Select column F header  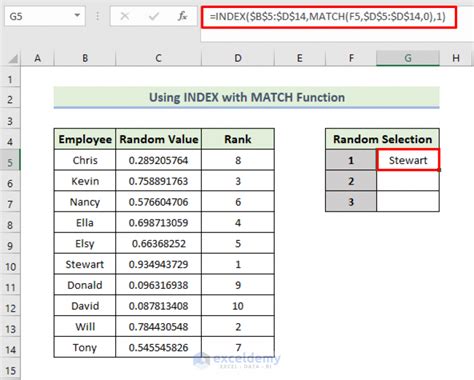351,58
